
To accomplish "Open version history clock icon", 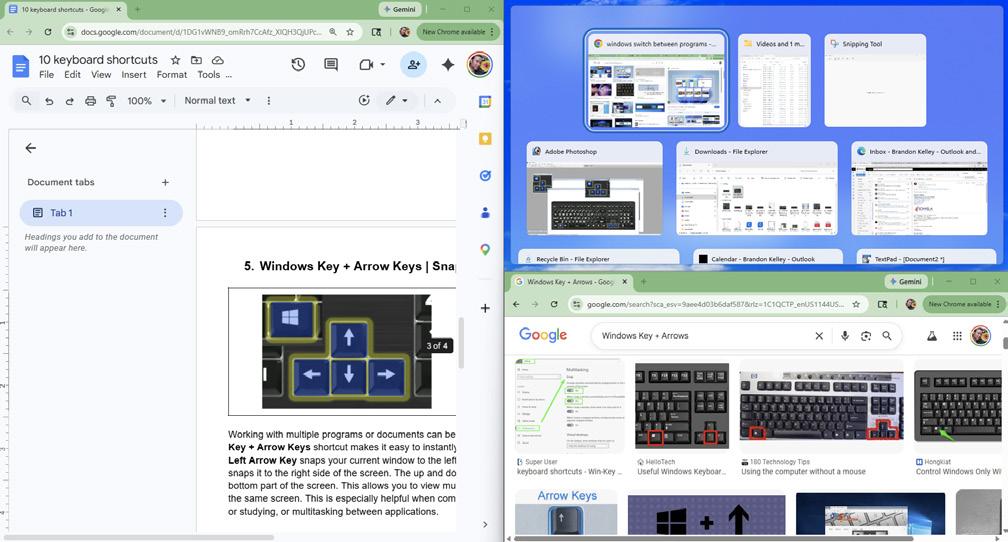I will (298, 64).
